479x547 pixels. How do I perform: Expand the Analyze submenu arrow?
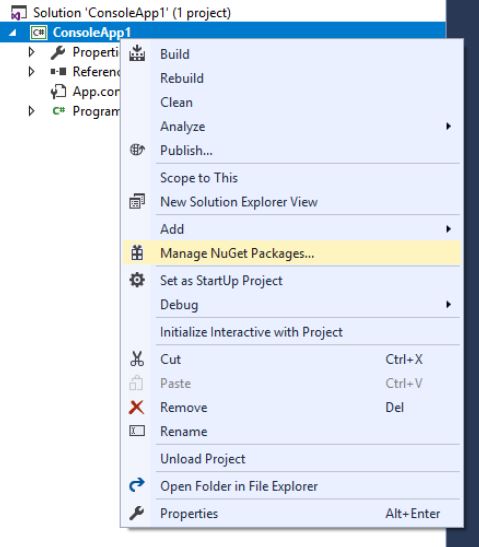coord(449,126)
